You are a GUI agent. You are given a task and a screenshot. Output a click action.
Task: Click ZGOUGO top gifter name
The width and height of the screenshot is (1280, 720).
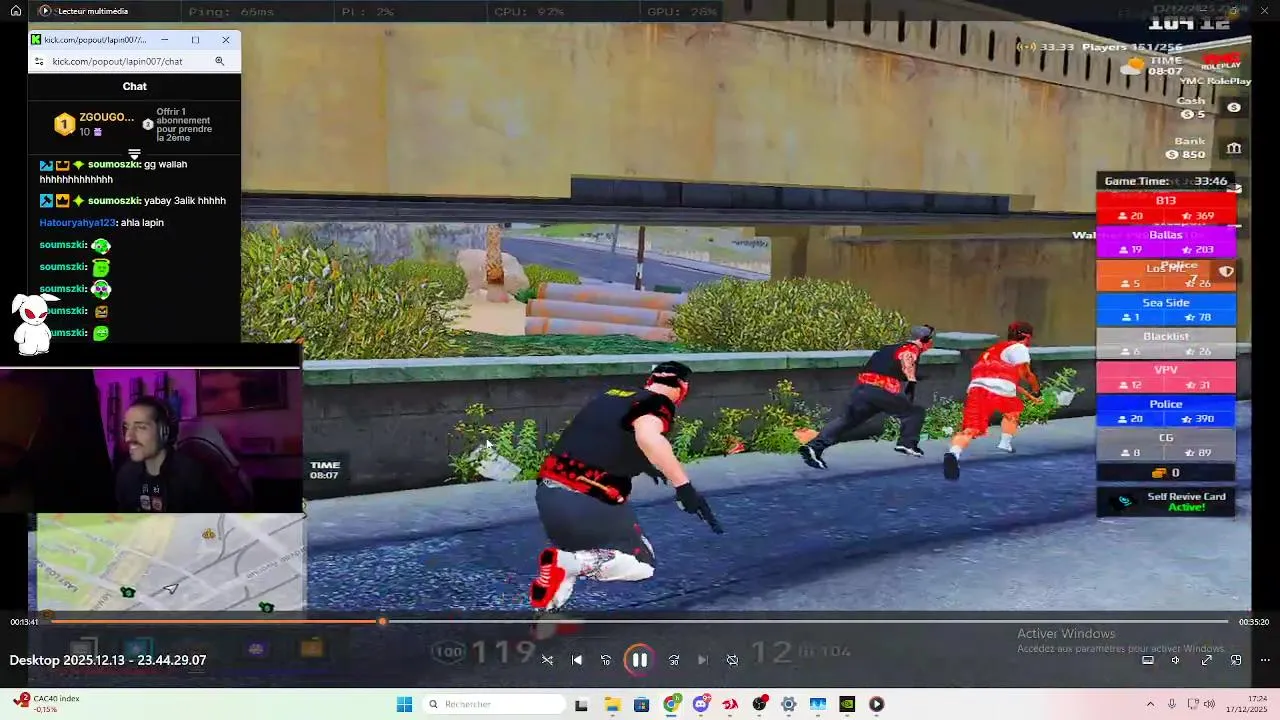click(x=106, y=117)
